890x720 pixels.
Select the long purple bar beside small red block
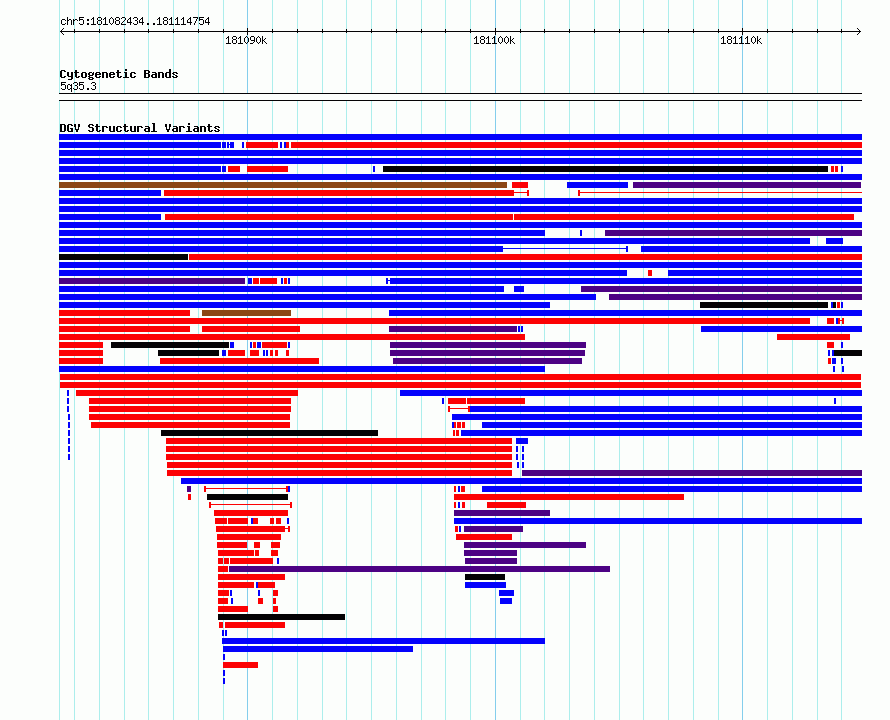(419, 569)
